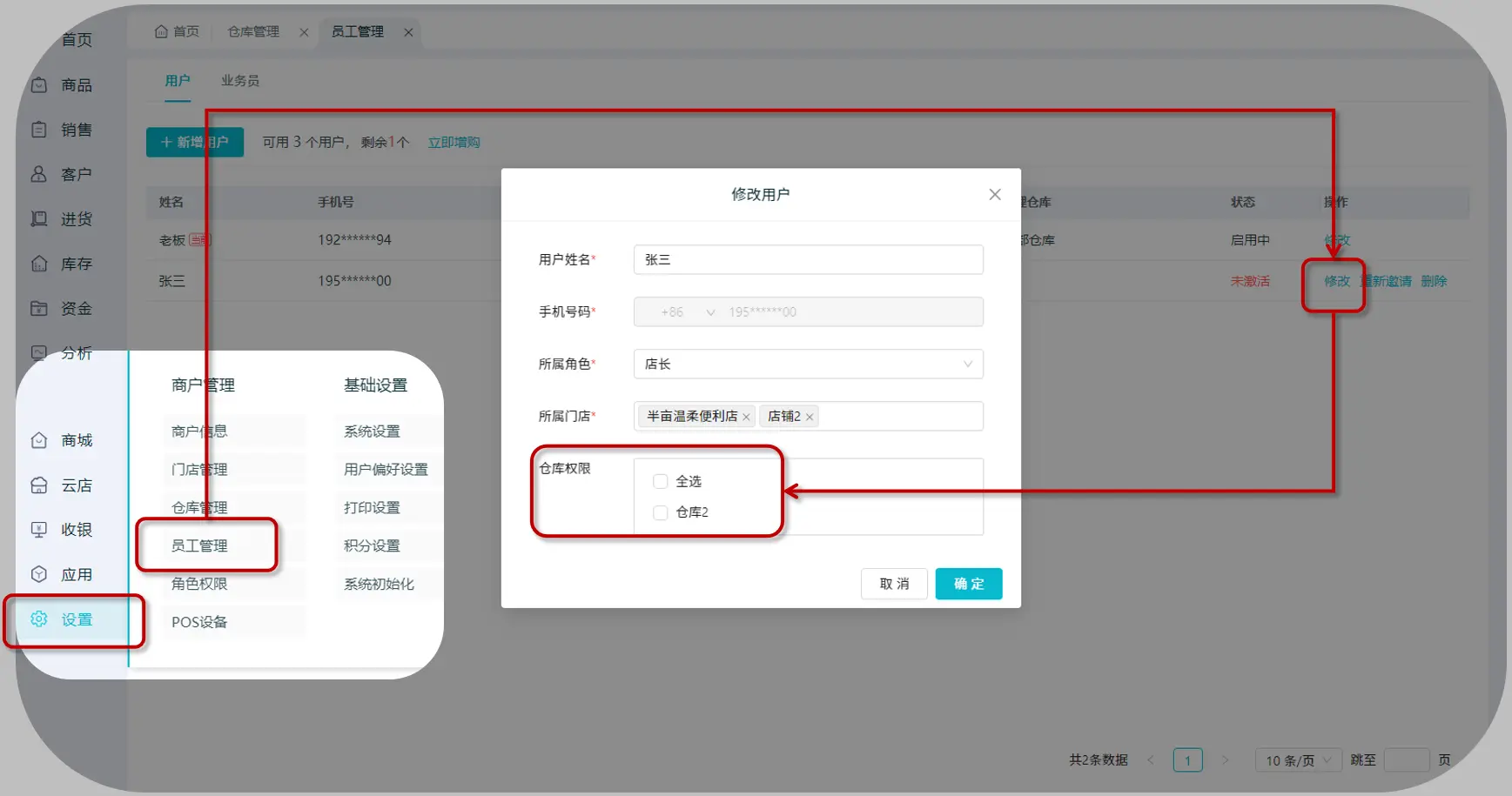
Task: Click 修改 for user 老板
Action: click(x=1337, y=240)
